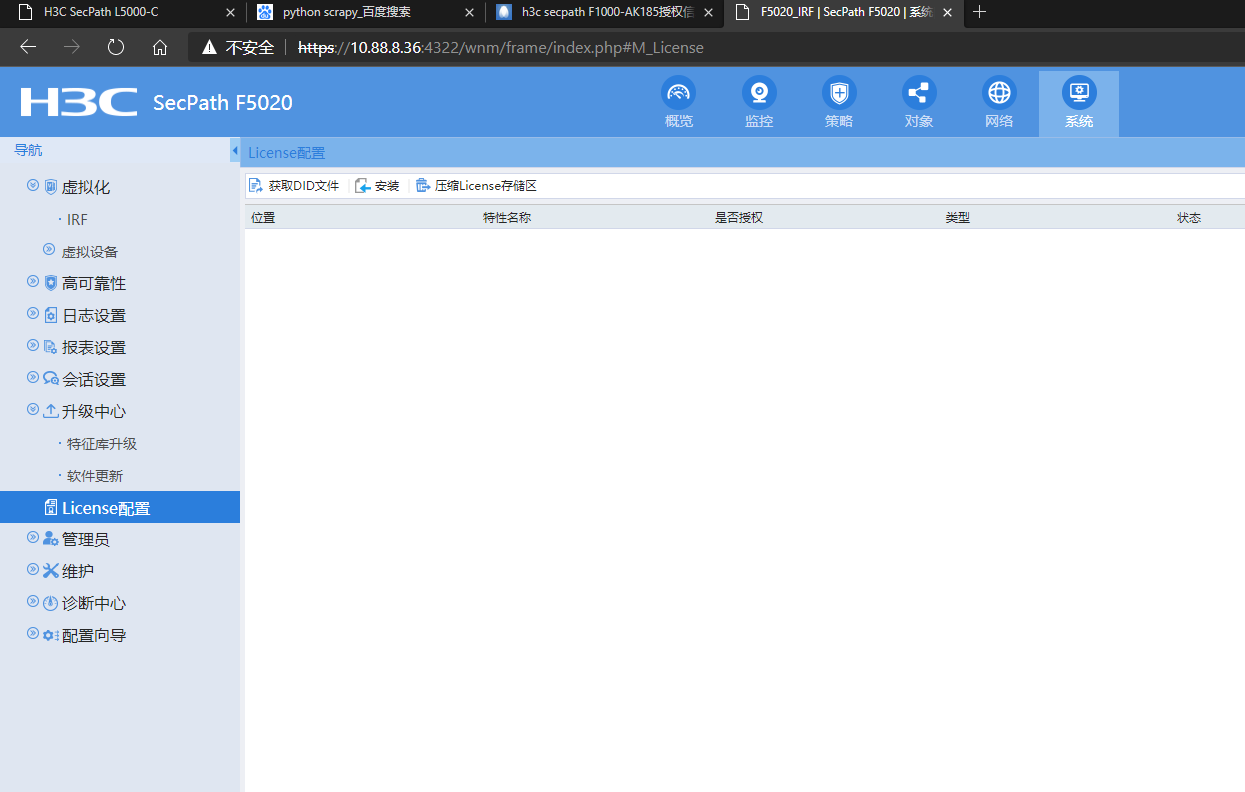Sort by 位置 column header
1245x792 pixels.
[x=263, y=217]
